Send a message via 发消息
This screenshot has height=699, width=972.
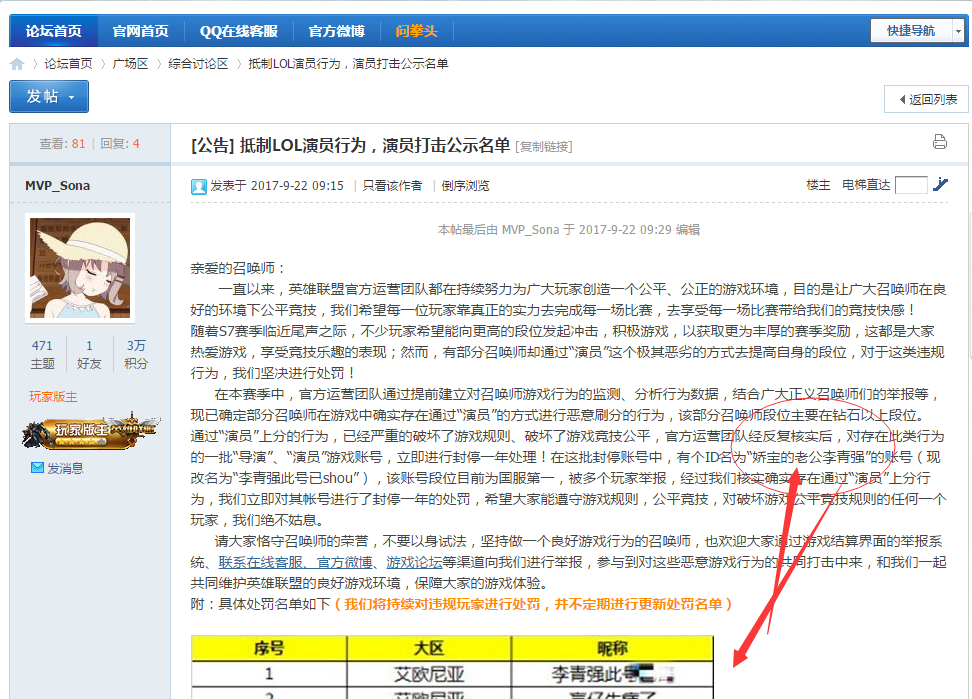coord(65,468)
